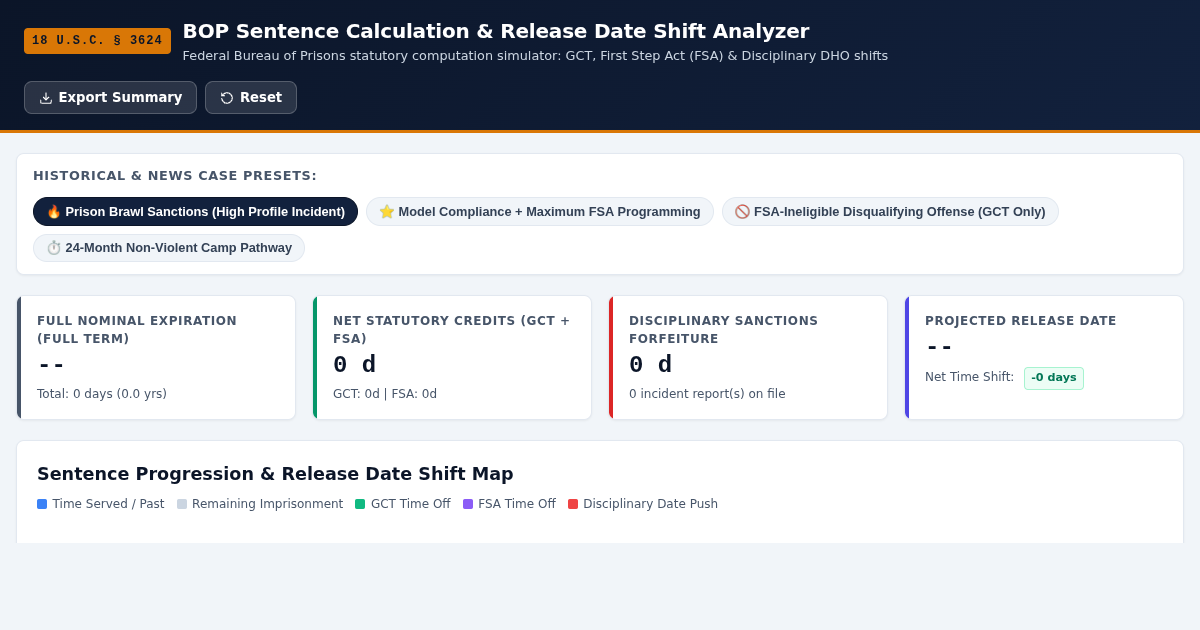Click the -0 days net shift badge

click(1054, 378)
